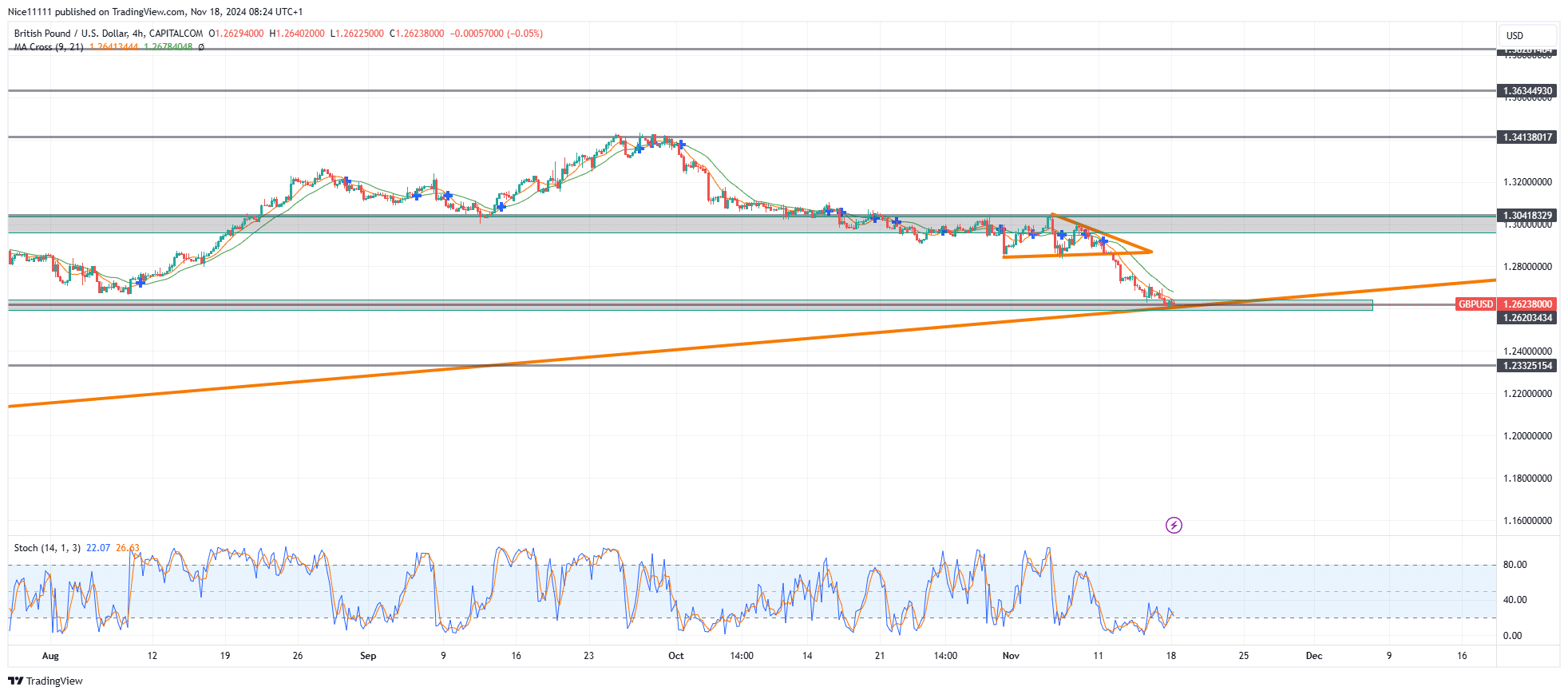Click the 1.26238000 current price label

[1527, 304]
